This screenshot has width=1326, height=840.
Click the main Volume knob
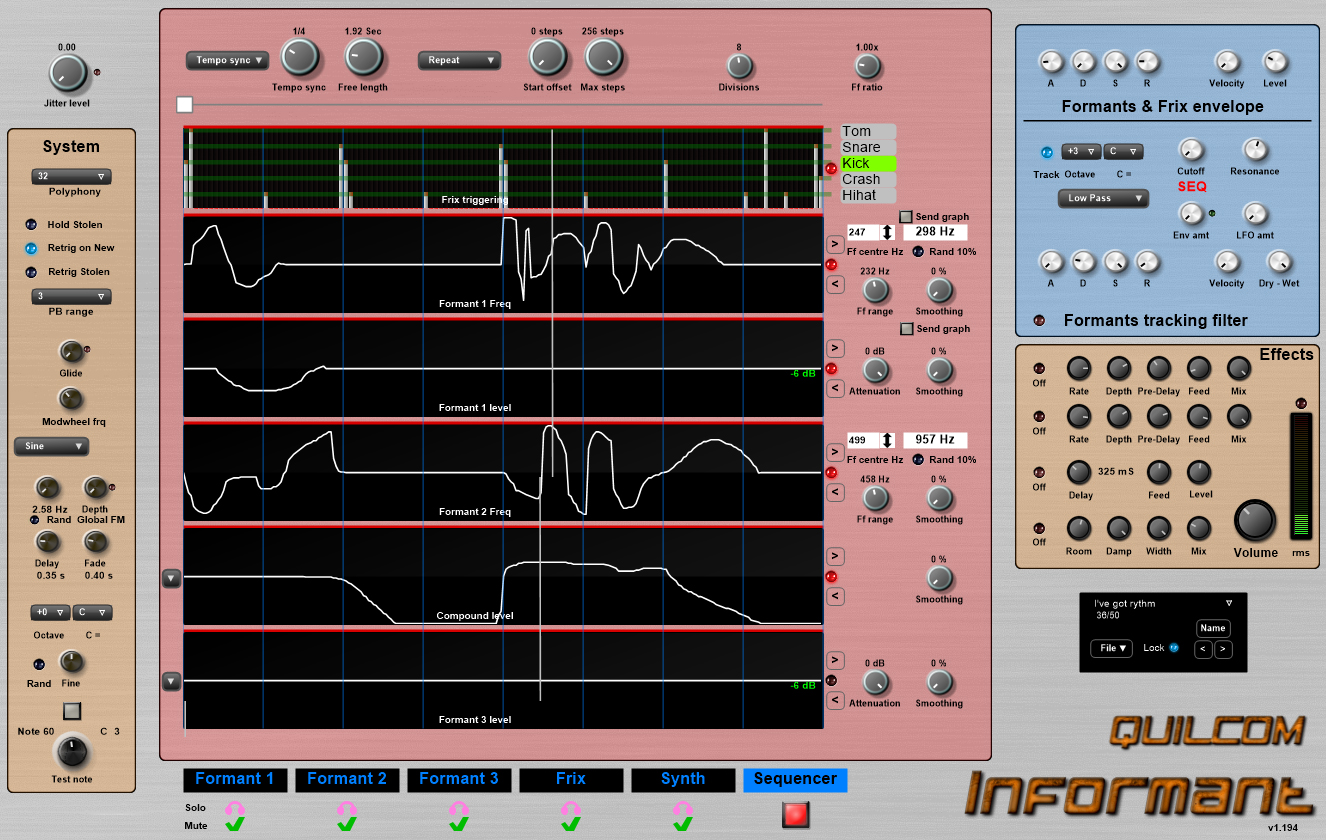[1255, 520]
